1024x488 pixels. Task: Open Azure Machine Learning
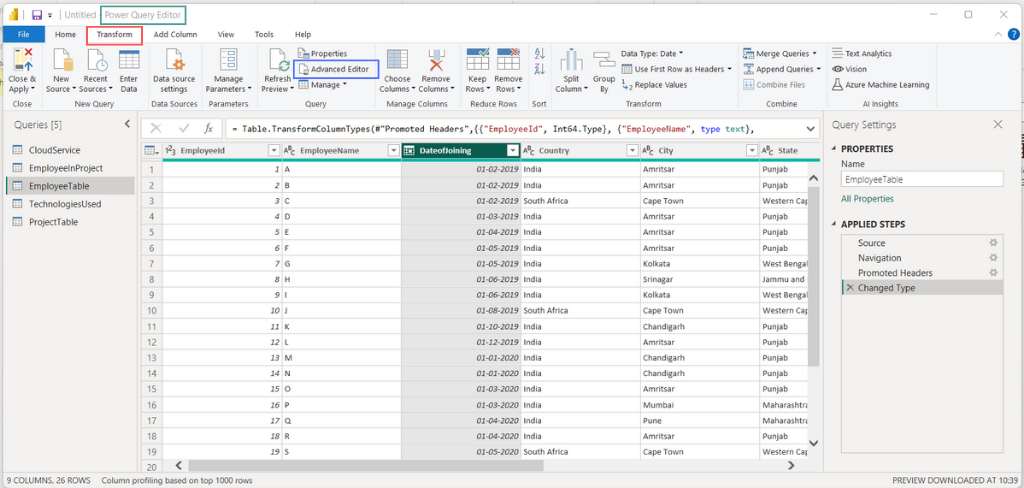[880, 85]
